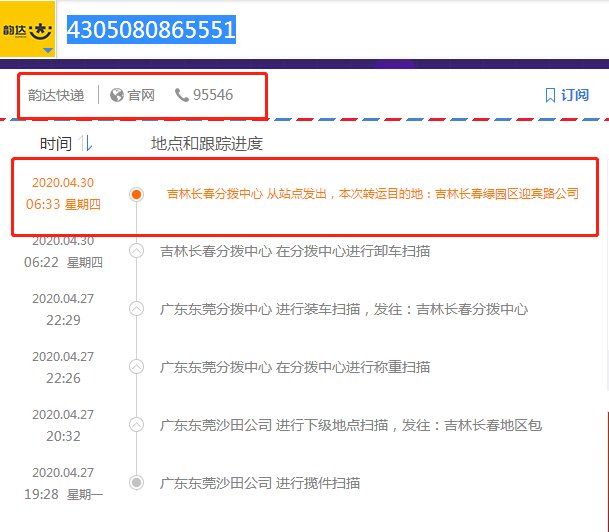Open the Yunda courier logo selector
The width and height of the screenshot is (609, 532).
27,29
